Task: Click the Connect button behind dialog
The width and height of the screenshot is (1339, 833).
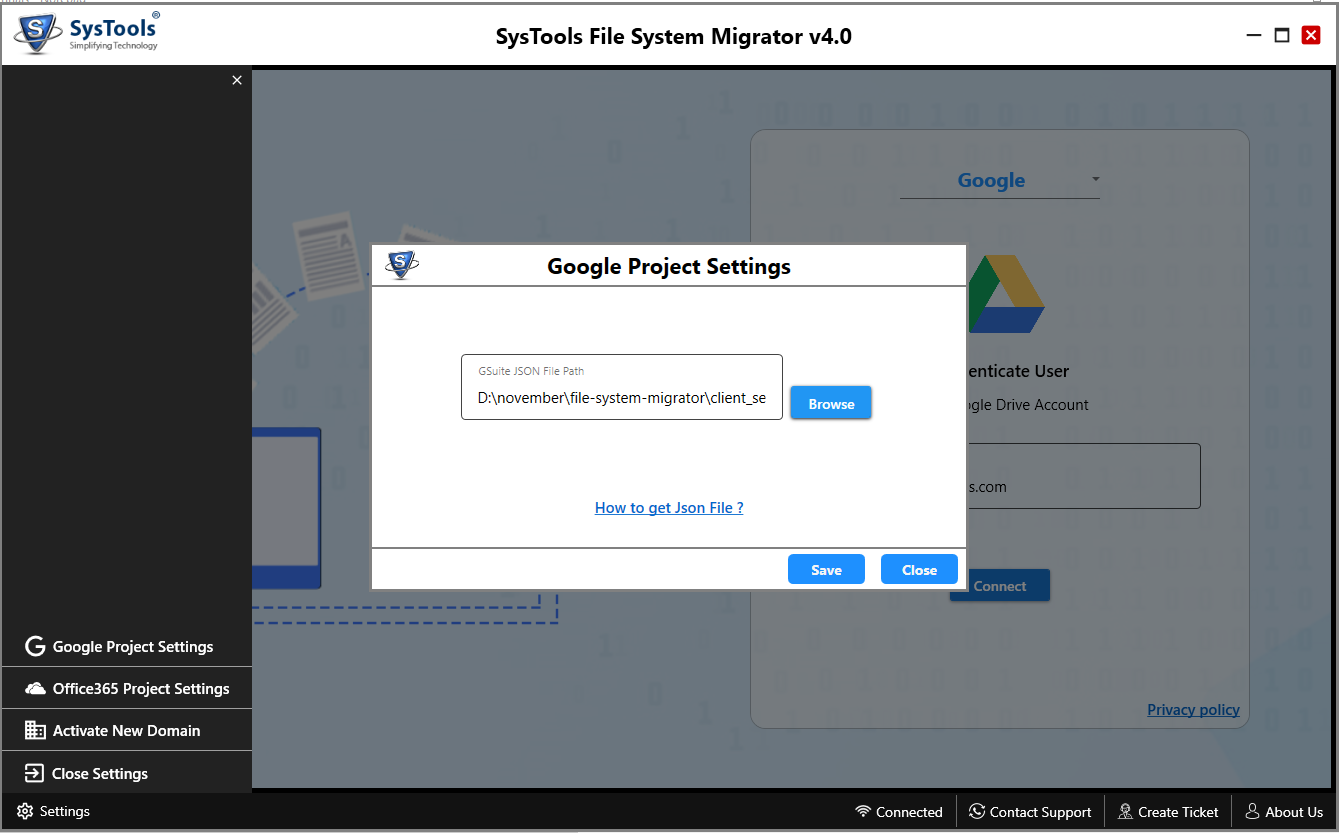Action: [1000, 586]
